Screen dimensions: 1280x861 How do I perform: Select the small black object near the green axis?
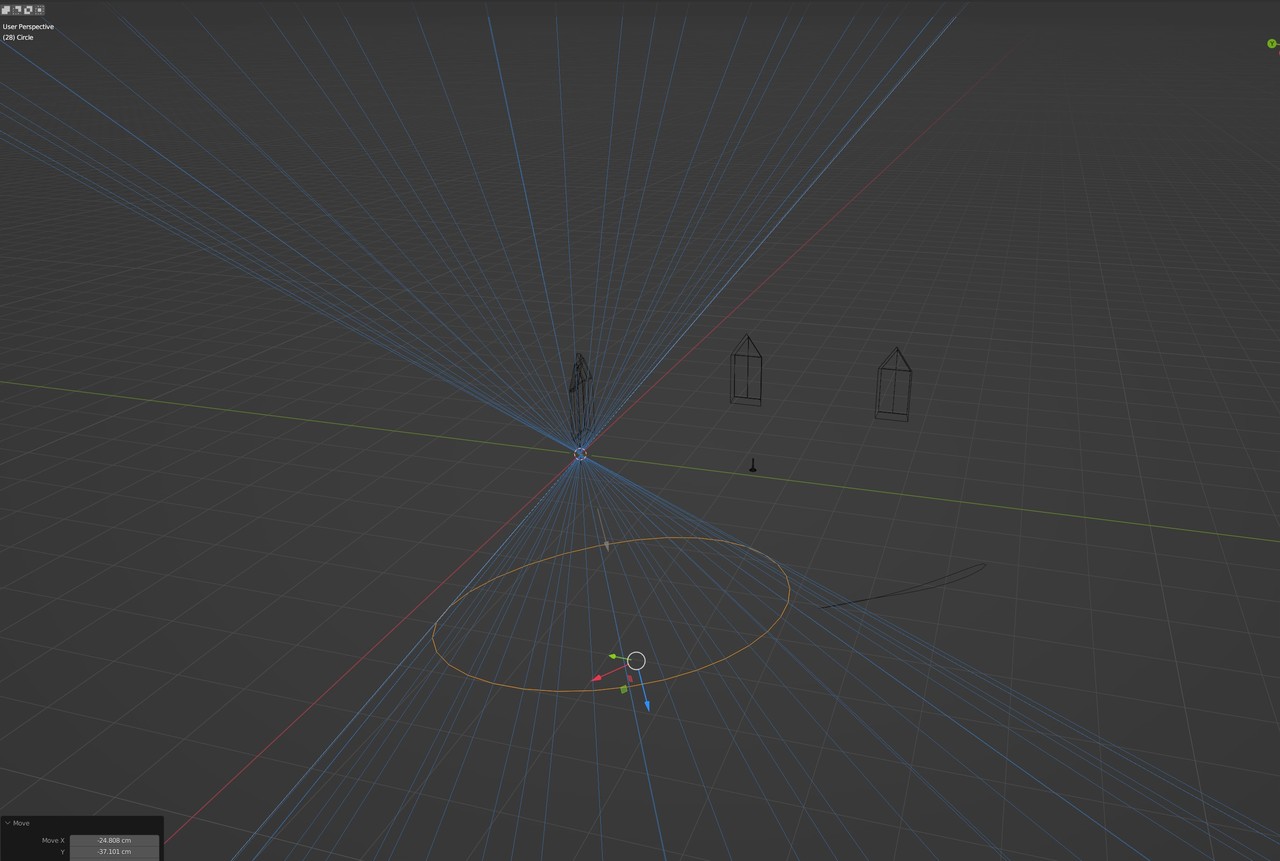[753, 465]
